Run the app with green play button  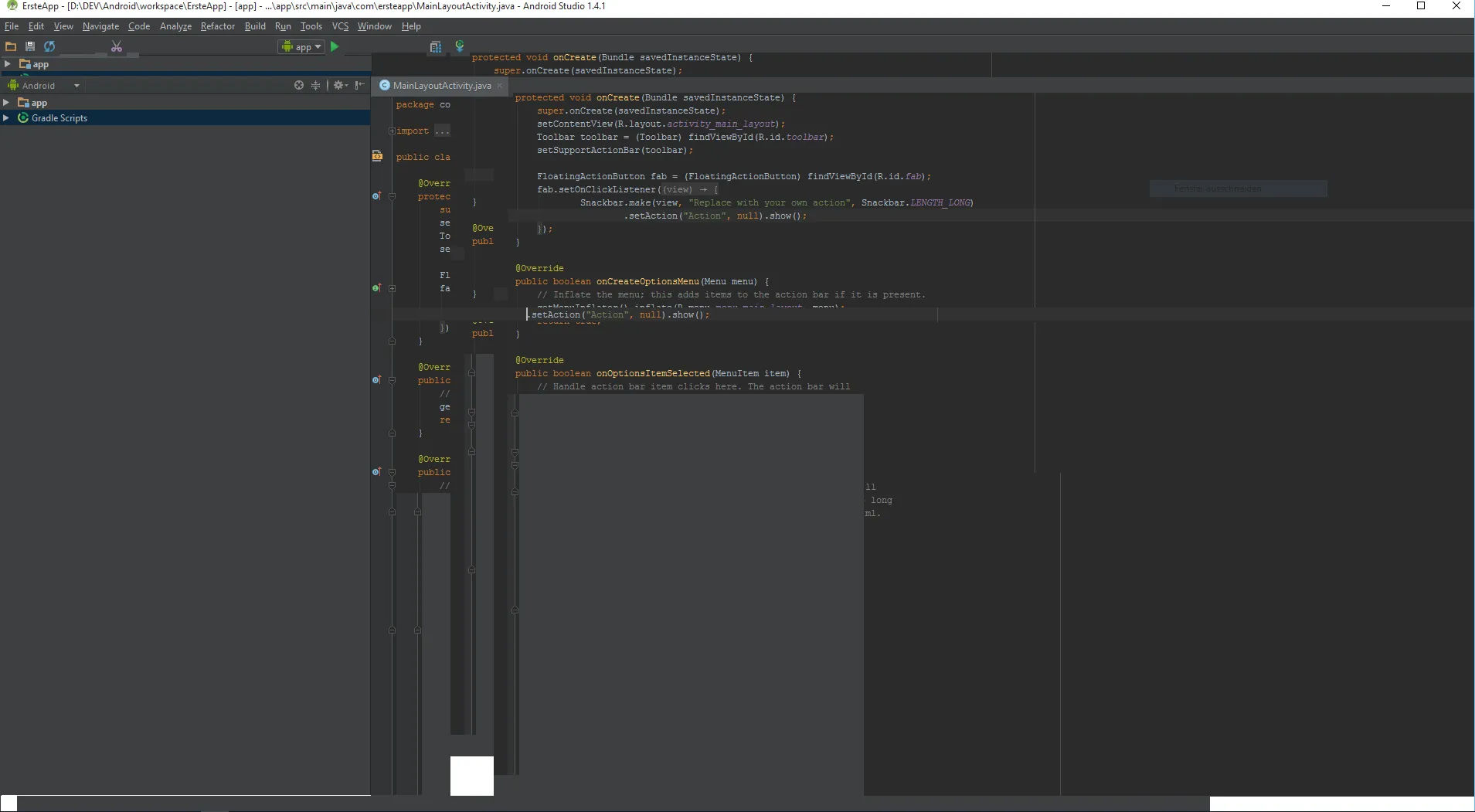[x=335, y=46]
